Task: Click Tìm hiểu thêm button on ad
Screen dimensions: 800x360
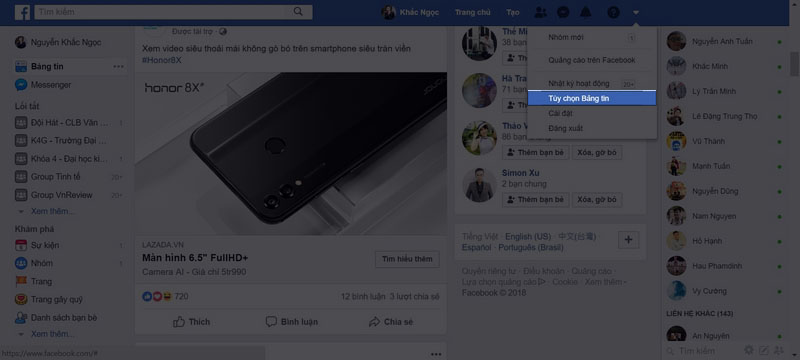Action: coord(407,259)
